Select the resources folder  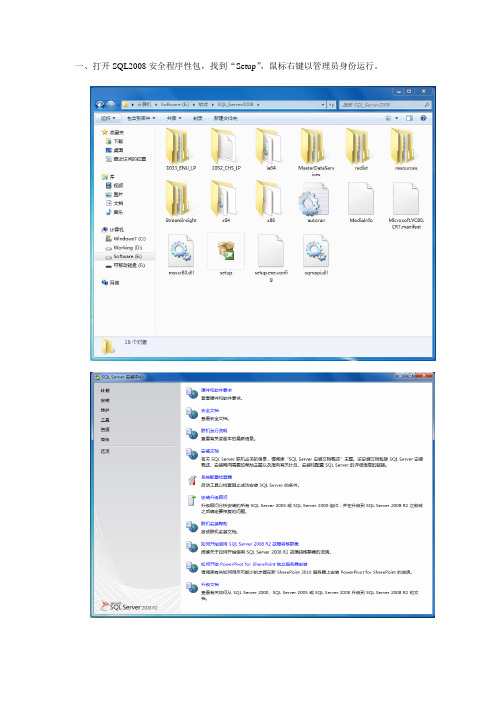[406, 149]
